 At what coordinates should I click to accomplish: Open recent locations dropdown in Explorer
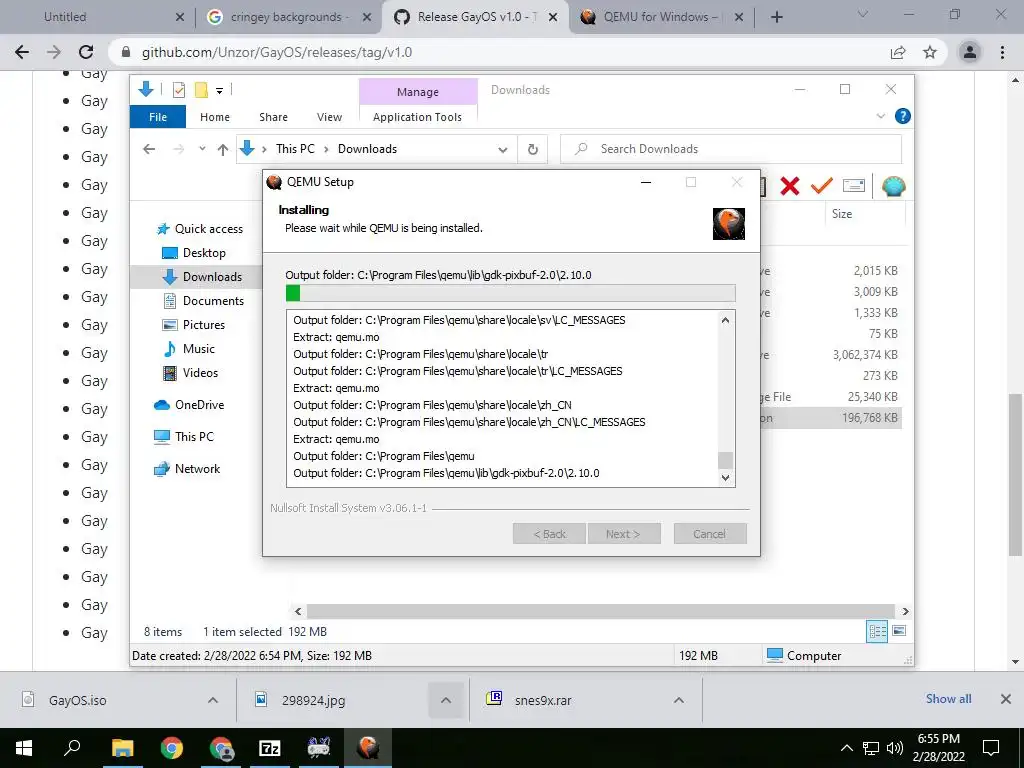coord(202,149)
